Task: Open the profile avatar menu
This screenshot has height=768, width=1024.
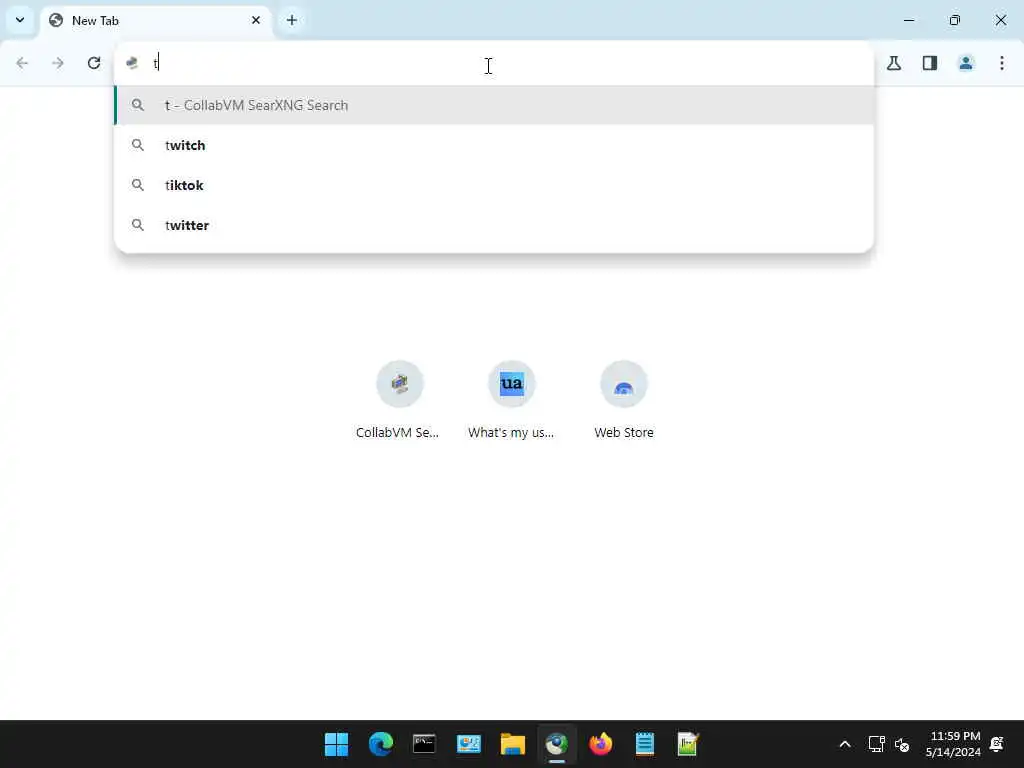Action: (x=966, y=63)
